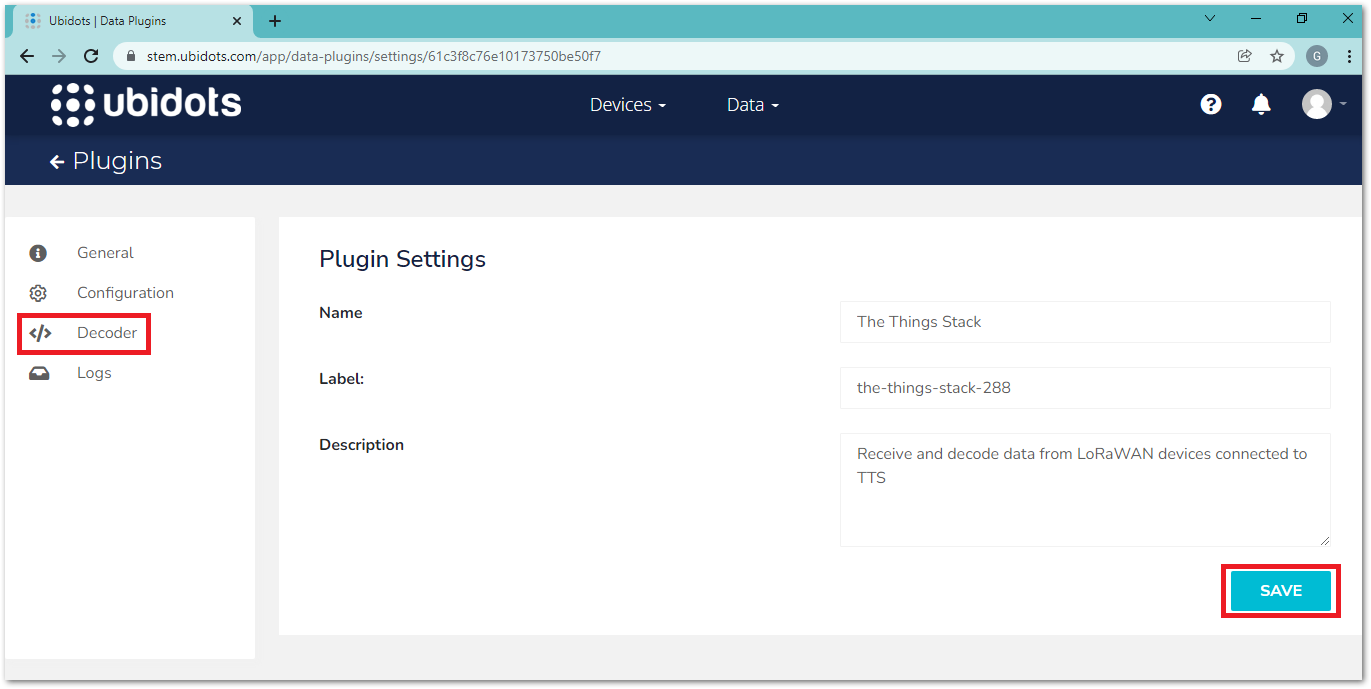Open the help question mark icon
Image resolution: width=1371 pixels, height=689 pixels.
coord(1211,105)
